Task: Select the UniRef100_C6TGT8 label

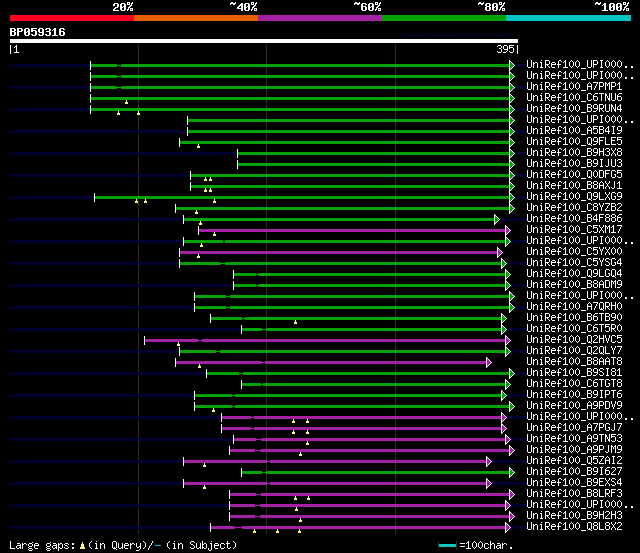Action: 574,384
